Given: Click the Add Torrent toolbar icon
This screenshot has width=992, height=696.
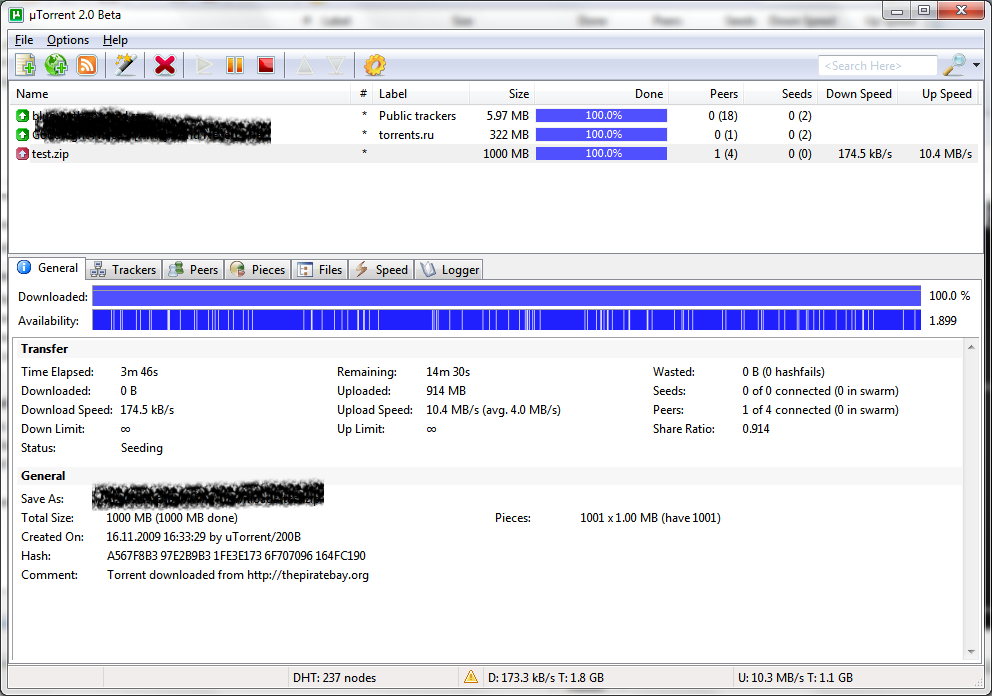Looking at the screenshot, I should point(25,65).
